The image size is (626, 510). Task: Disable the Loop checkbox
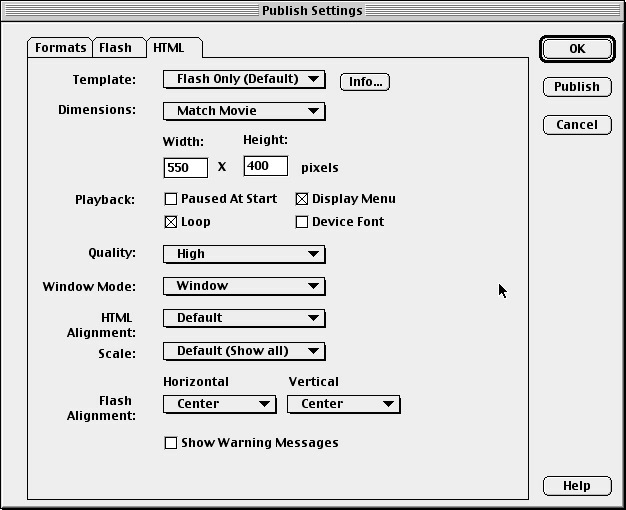click(171, 222)
